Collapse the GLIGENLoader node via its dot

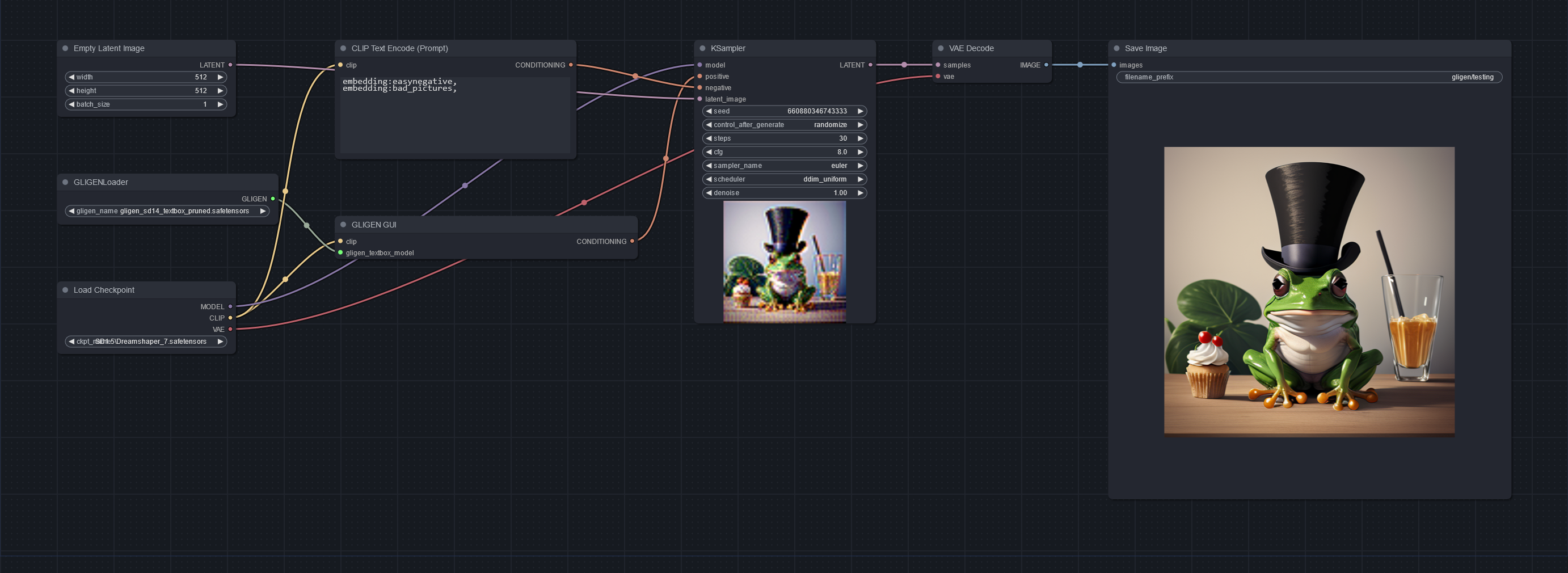click(x=65, y=182)
